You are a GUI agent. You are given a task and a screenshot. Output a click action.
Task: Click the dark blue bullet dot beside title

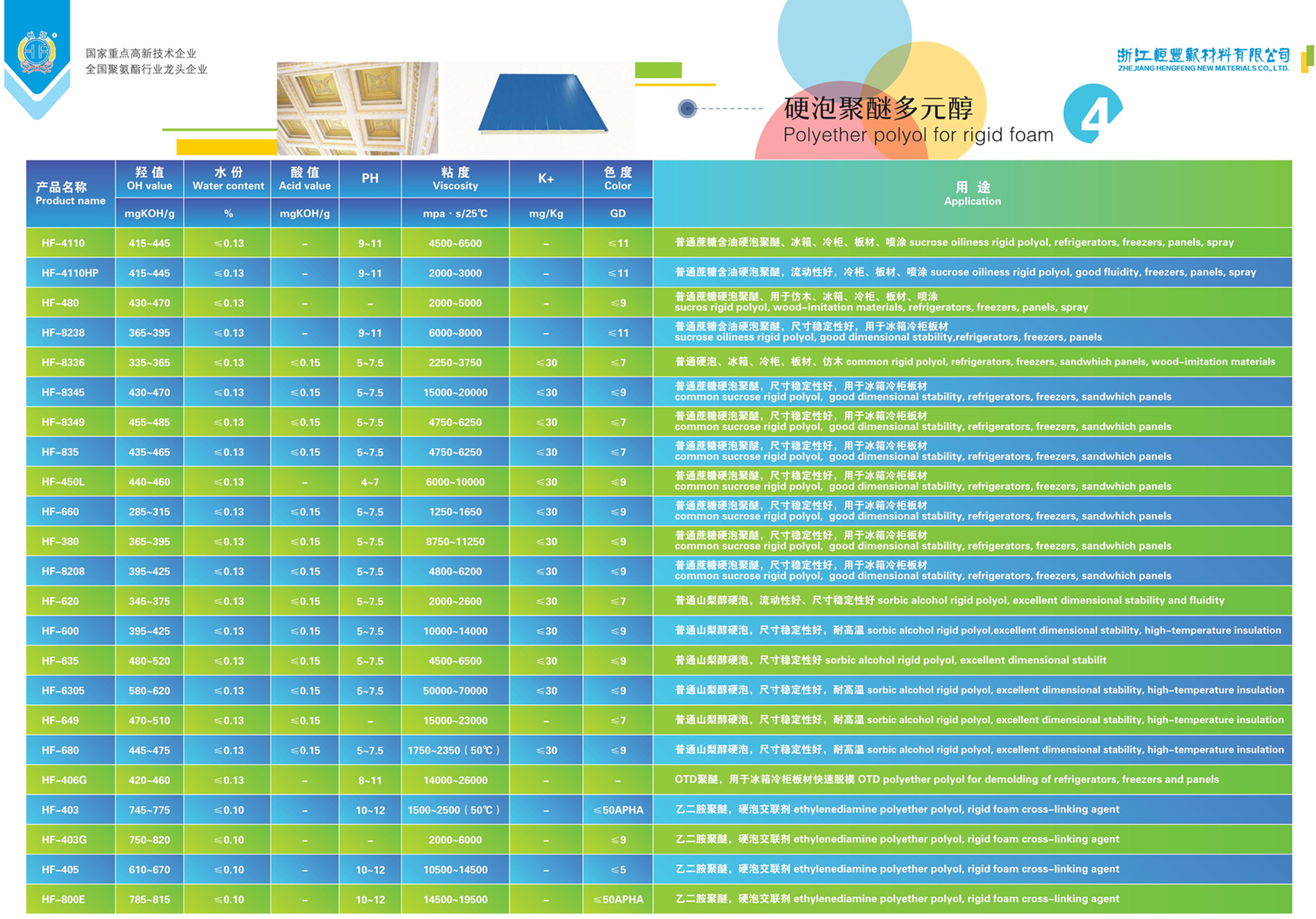pyautogui.click(x=687, y=109)
